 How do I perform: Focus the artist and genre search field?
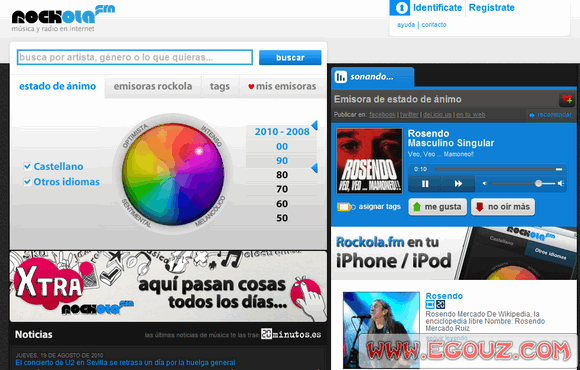pyautogui.click(x=135, y=58)
